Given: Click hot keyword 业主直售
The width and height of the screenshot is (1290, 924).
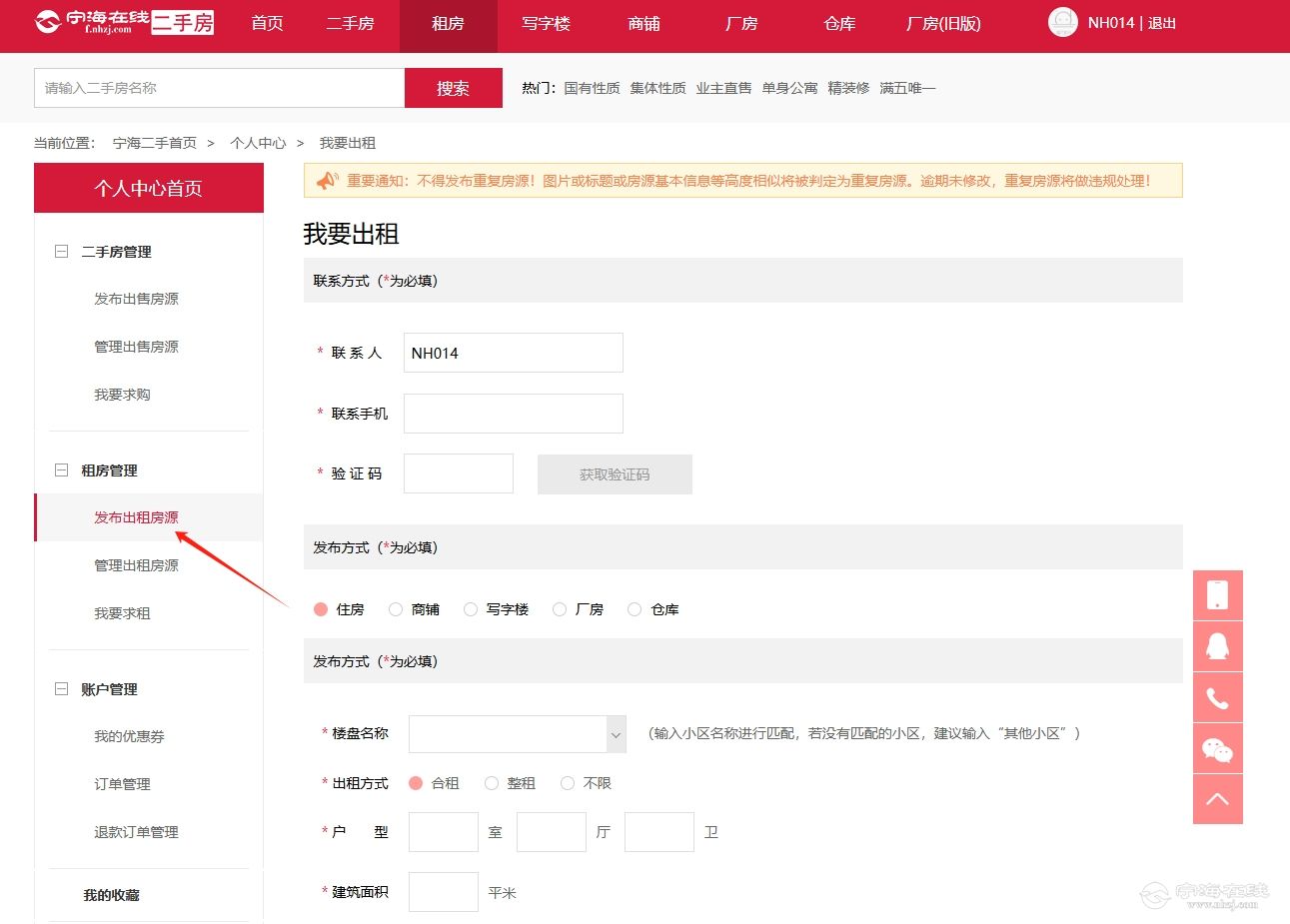Looking at the screenshot, I should pos(723,88).
